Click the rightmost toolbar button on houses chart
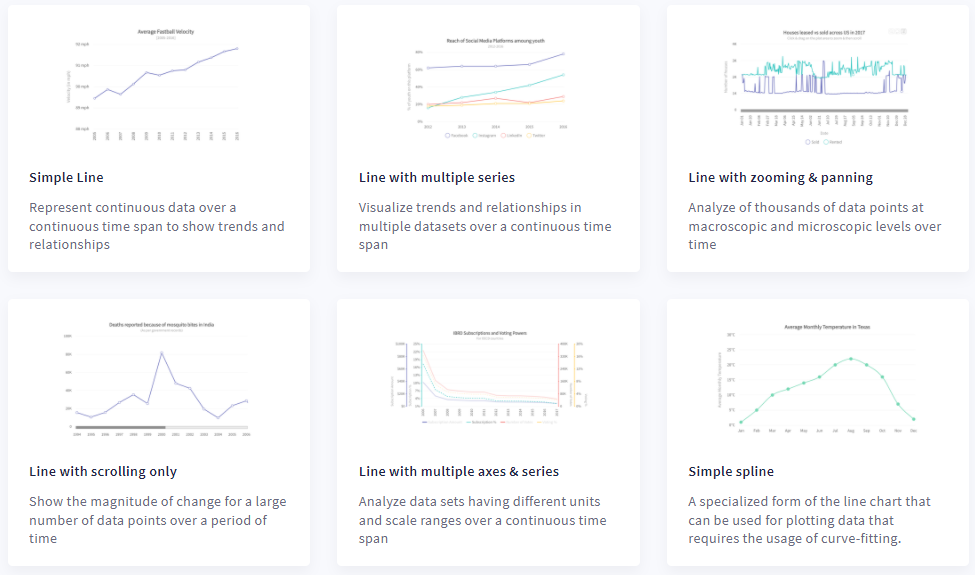The width and height of the screenshot is (975, 575). click(904, 33)
